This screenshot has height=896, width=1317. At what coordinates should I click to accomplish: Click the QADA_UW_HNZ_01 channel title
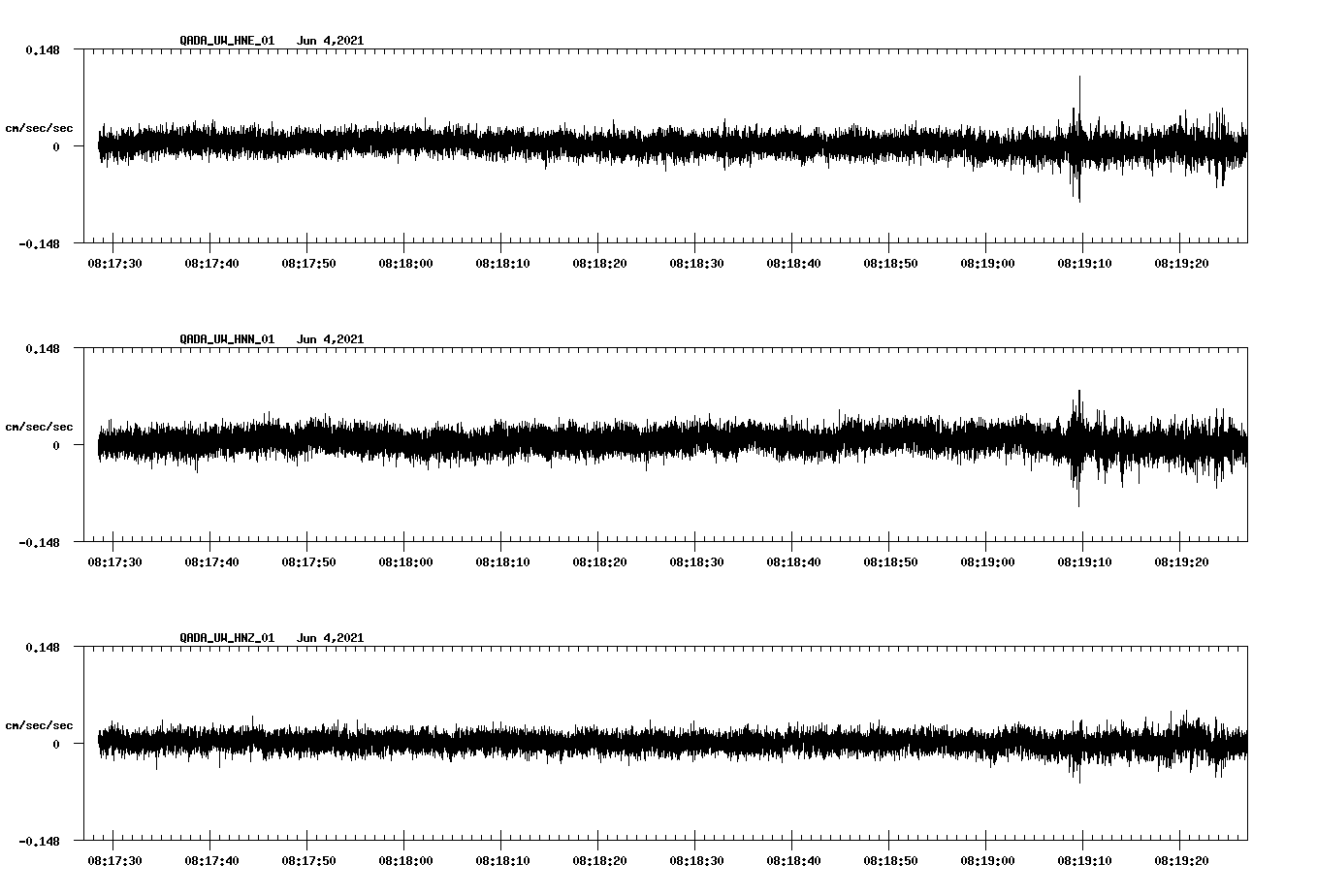pyautogui.click(x=227, y=638)
